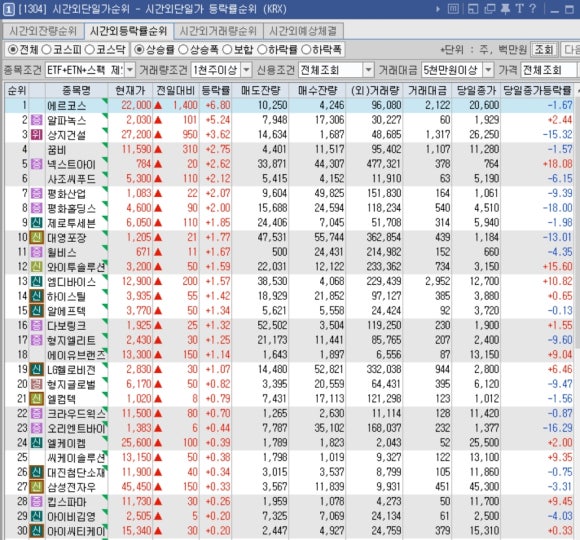Switch to the 시간외잔량순위 tab
The image size is (580, 540).
tap(43, 31)
